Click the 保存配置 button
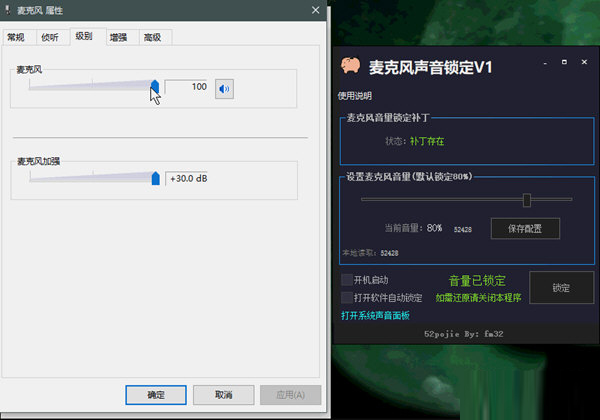This screenshot has width=600, height=420. (525, 228)
